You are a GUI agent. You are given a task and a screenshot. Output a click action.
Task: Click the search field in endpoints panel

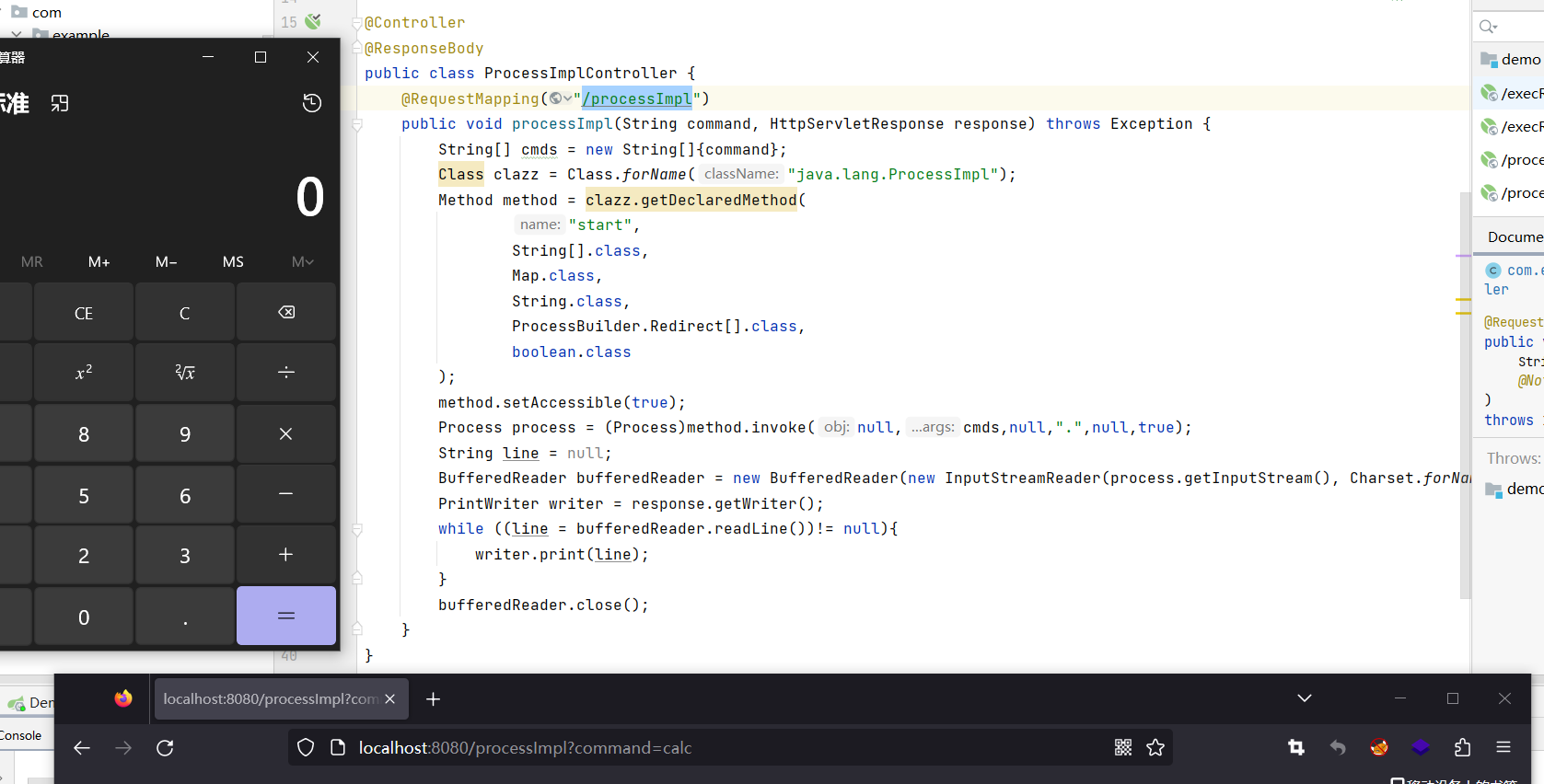coord(1510,27)
